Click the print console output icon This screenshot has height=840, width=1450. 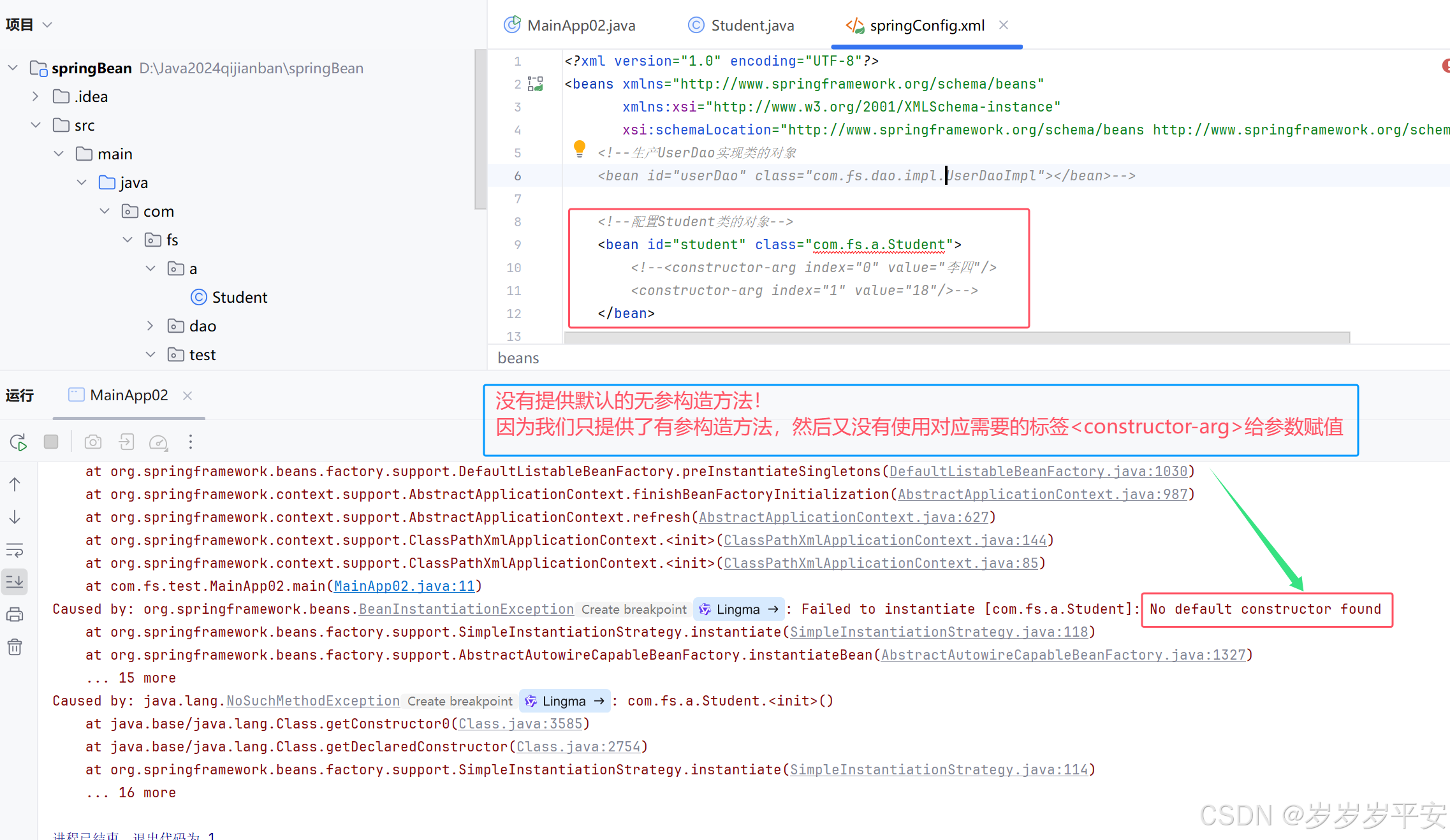[15, 614]
